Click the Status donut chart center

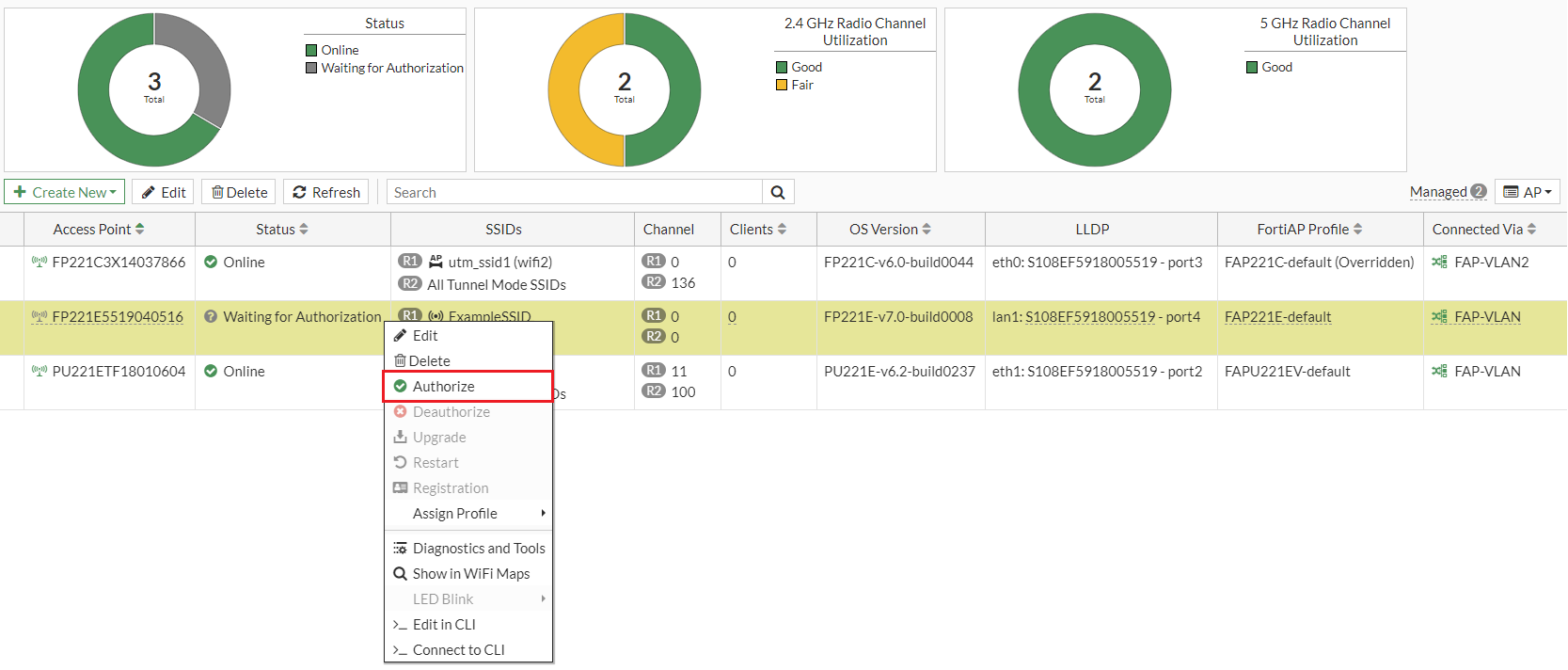tap(154, 89)
